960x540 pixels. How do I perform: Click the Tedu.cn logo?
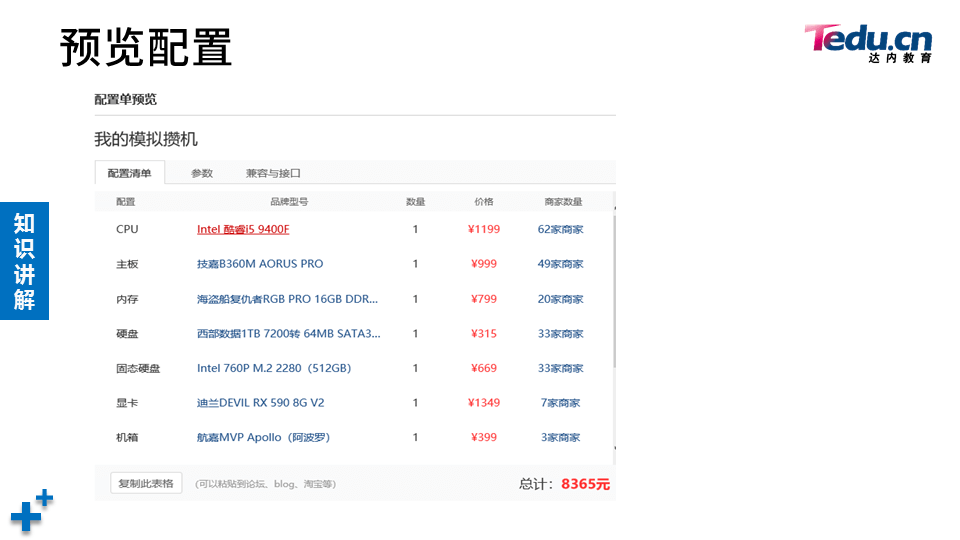pyautogui.click(x=868, y=43)
